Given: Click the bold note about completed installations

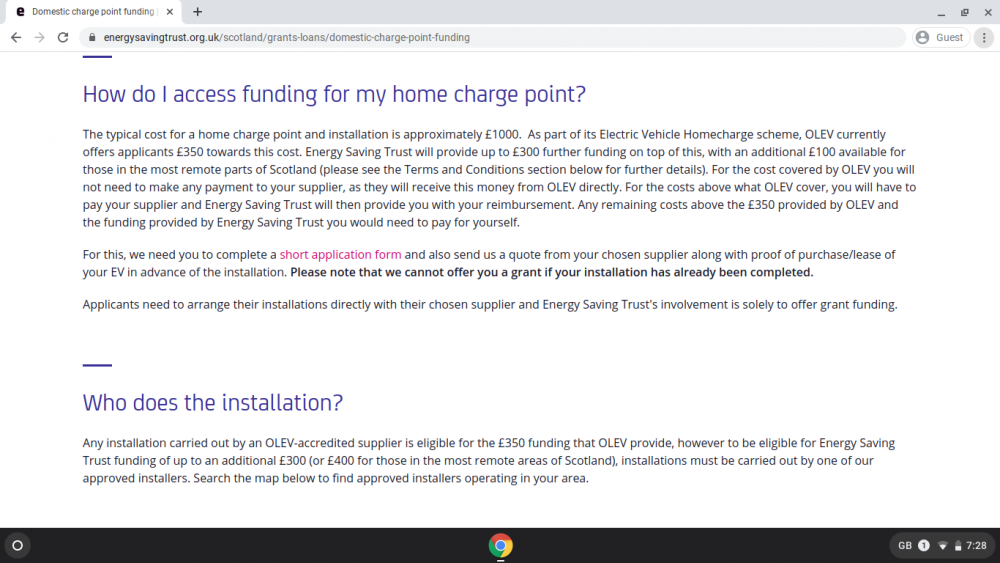Looking at the screenshot, I should tap(552, 272).
